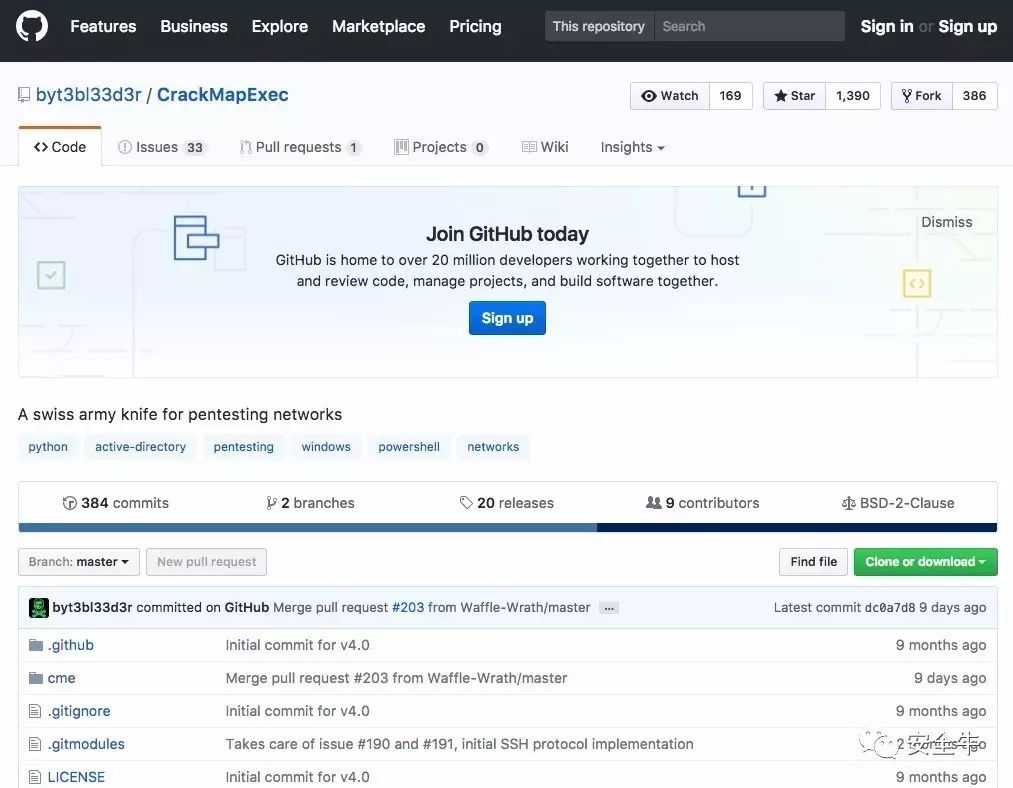This screenshot has height=788, width=1013.
Task: Open the Issues tab
Action: pos(162,147)
